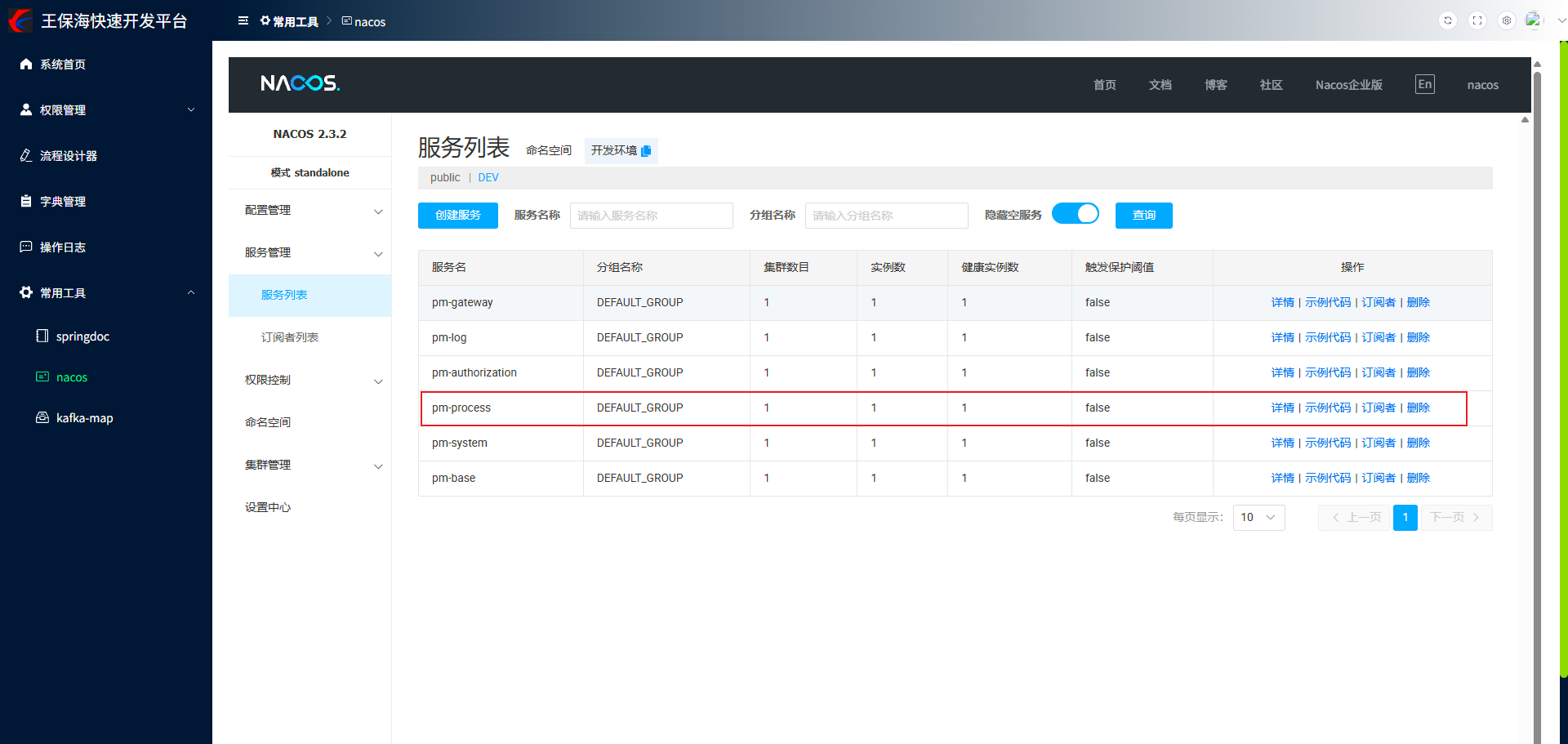Screen dimensions: 1568x744
Task: Click the NACOS logo in header
Action: [300, 83]
